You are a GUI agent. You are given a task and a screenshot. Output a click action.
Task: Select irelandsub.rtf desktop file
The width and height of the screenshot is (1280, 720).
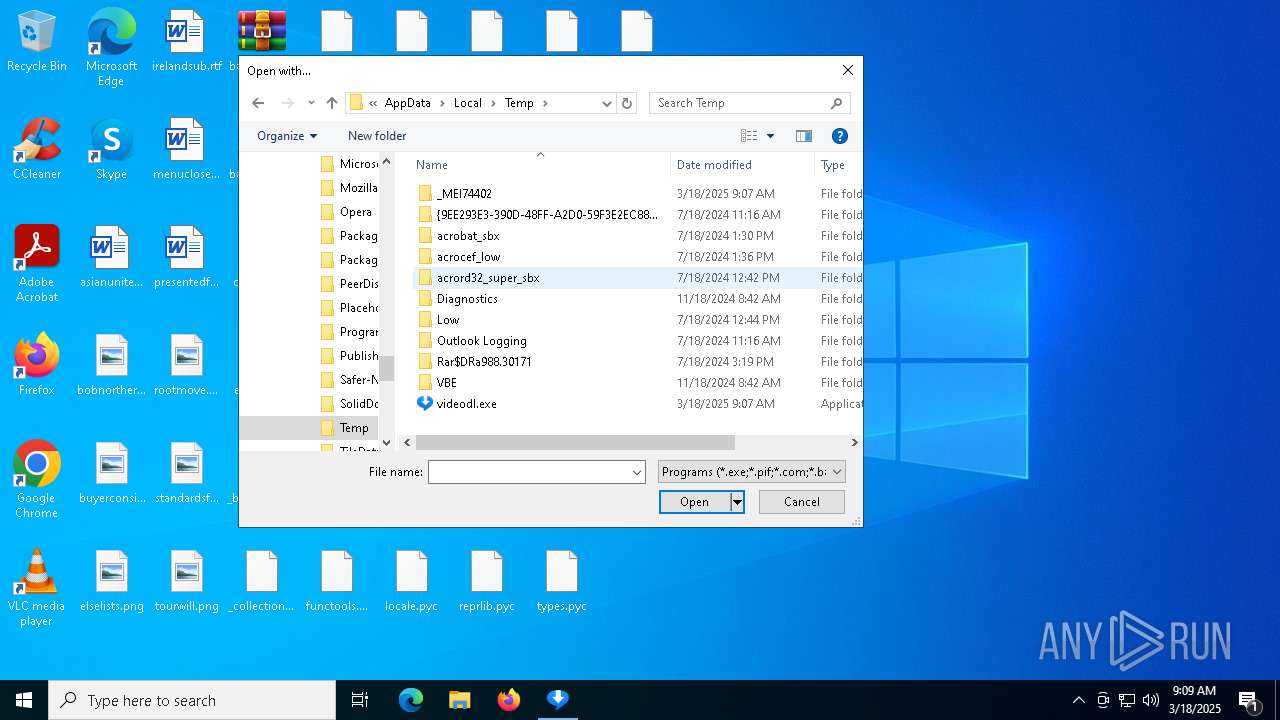(x=186, y=42)
